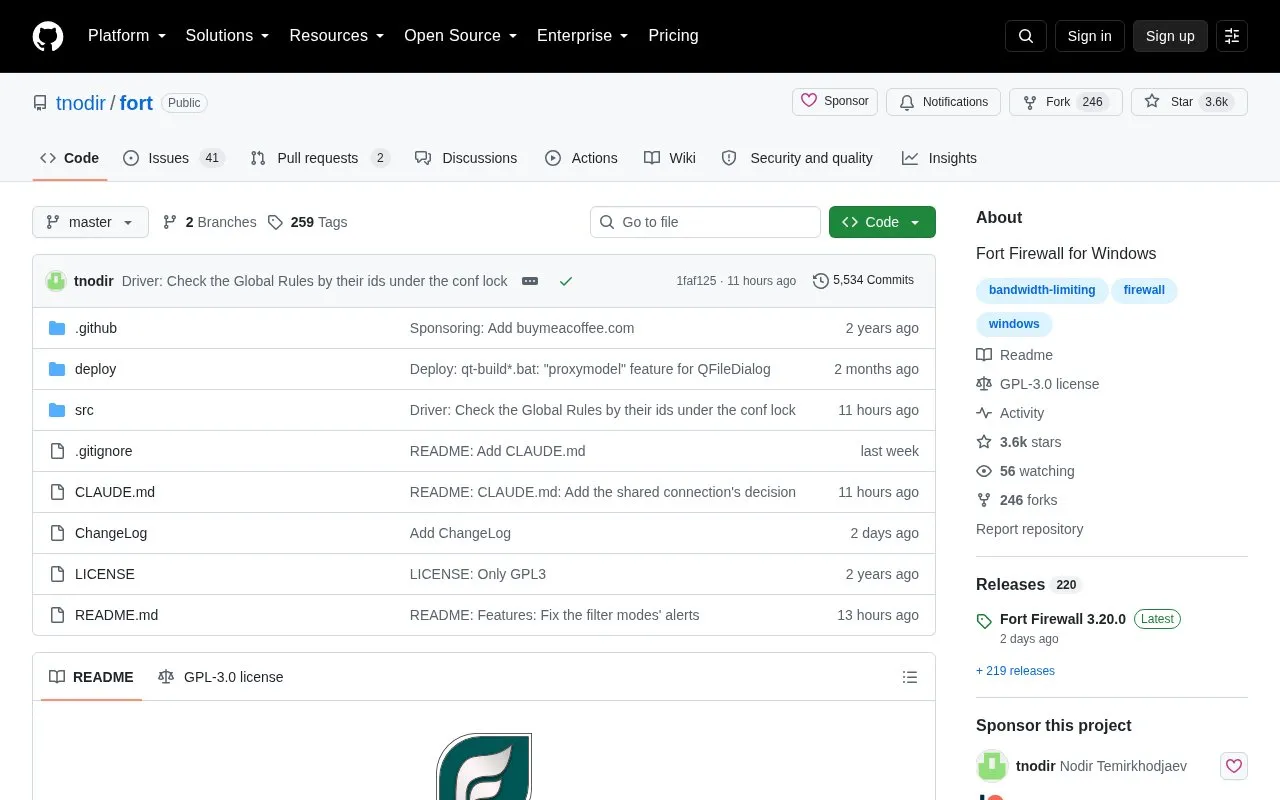Open the src folder
Viewport: 1280px width, 800px height.
[84, 410]
